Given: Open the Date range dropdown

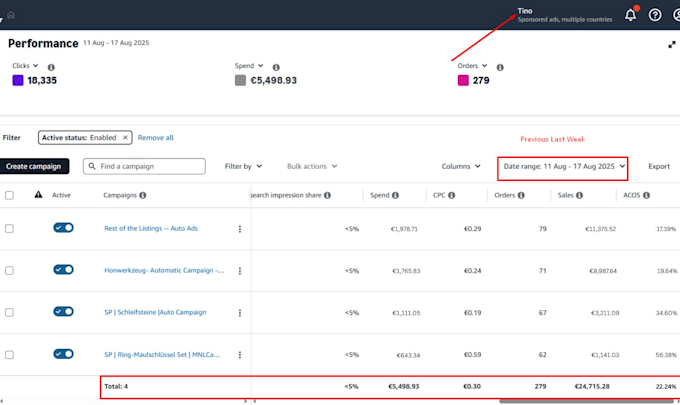Looking at the screenshot, I should (564, 167).
